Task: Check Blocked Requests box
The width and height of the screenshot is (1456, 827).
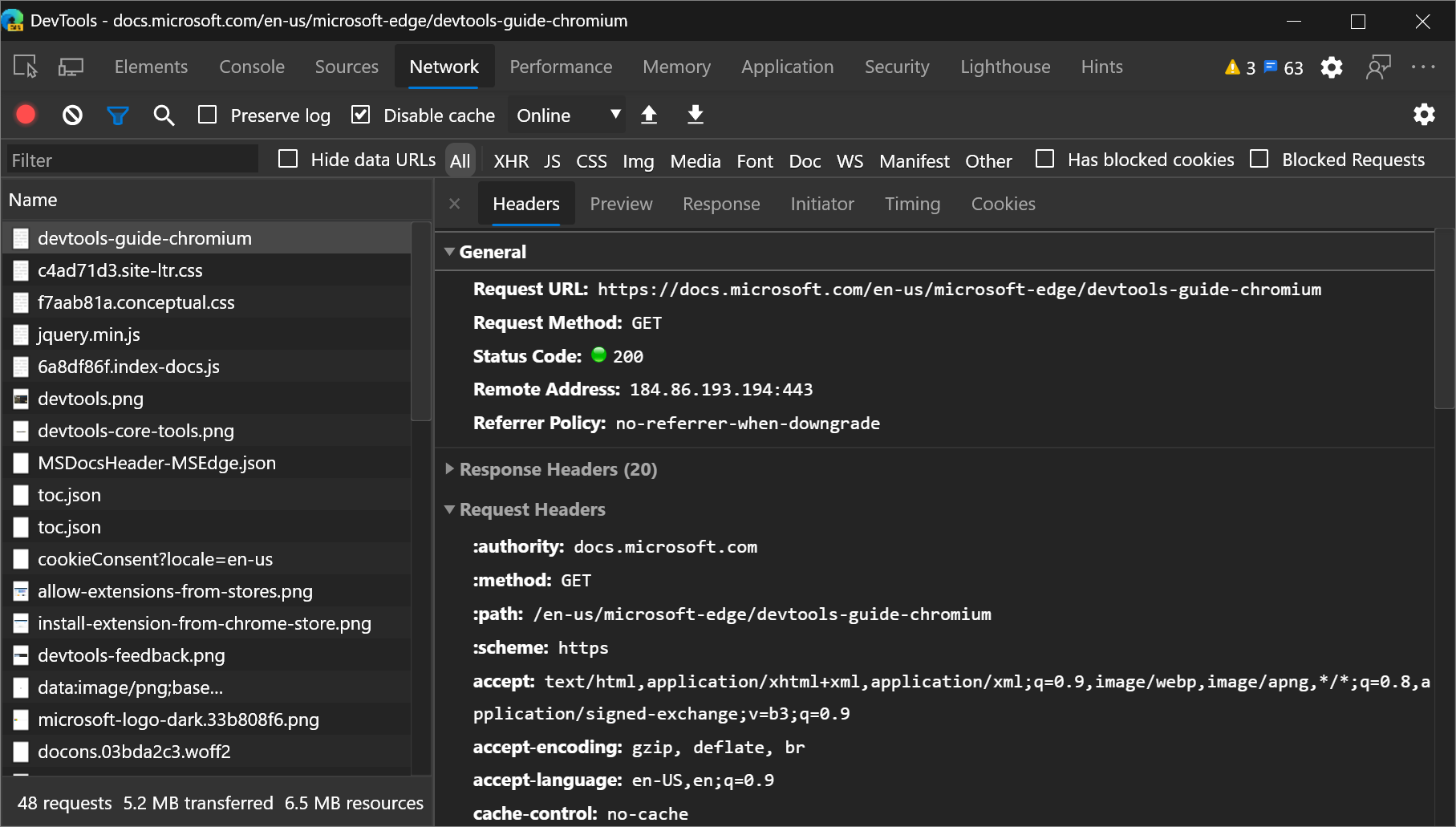Action: [x=1259, y=159]
